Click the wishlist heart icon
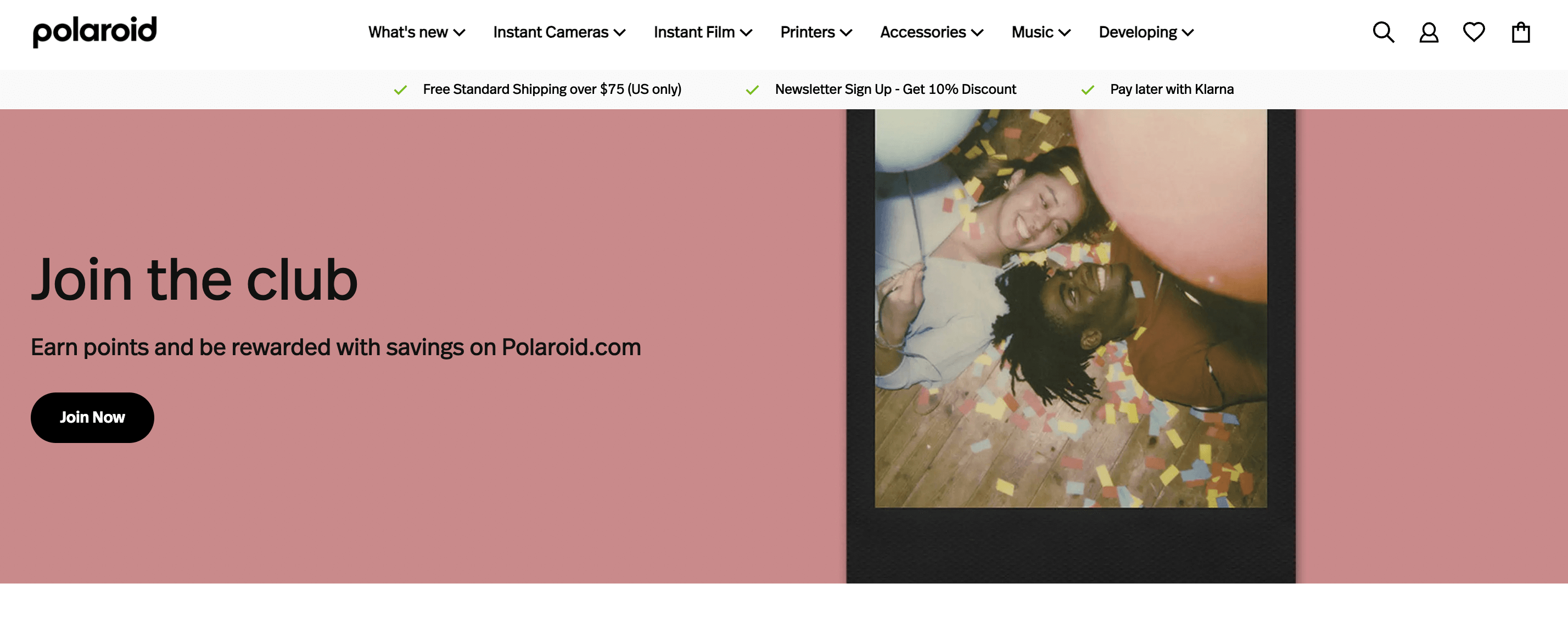This screenshot has width=1568, height=617. point(1474,32)
